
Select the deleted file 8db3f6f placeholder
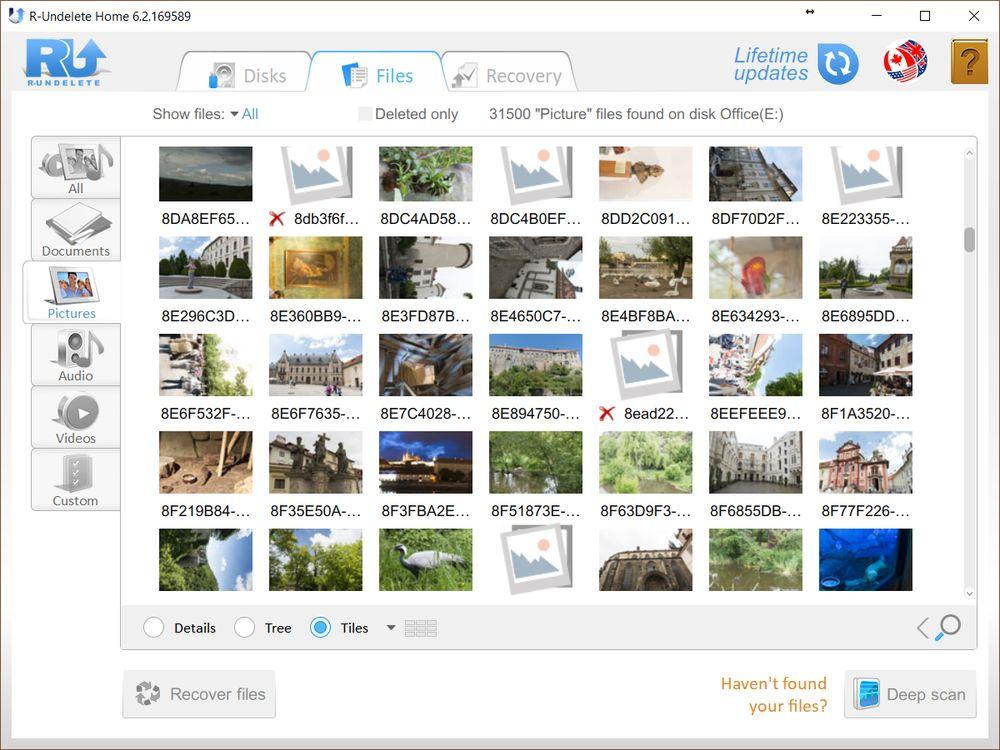click(x=316, y=175)
